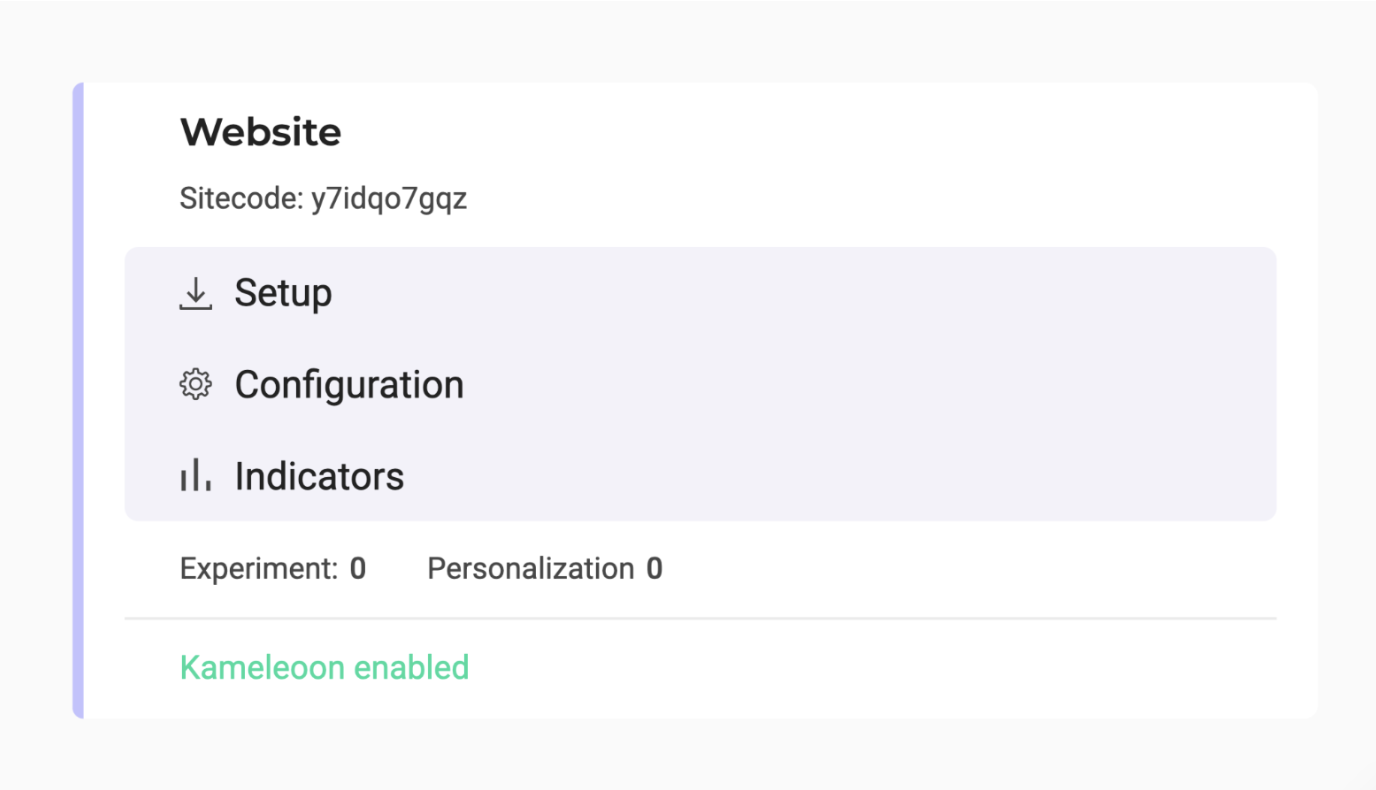Click the "Experiment:" label

[x=259, y=569]
